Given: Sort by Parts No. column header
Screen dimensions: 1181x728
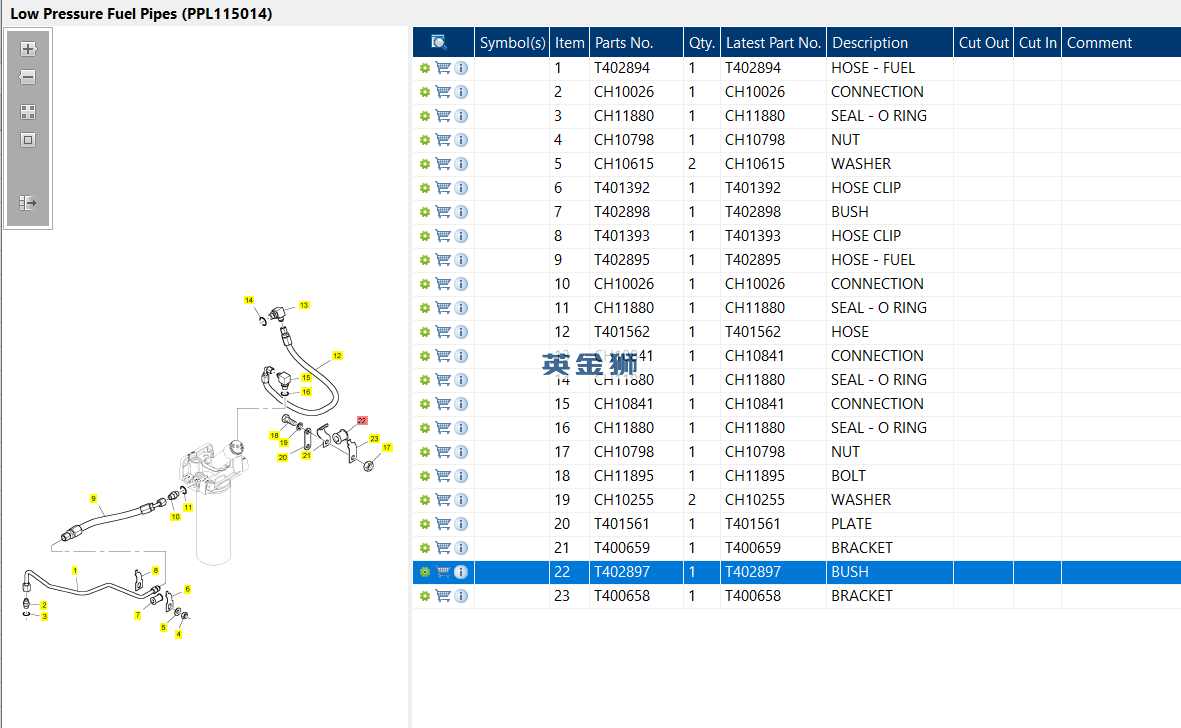Looking at the screenshot, I should pyautogui.click(x=636, y=42).
